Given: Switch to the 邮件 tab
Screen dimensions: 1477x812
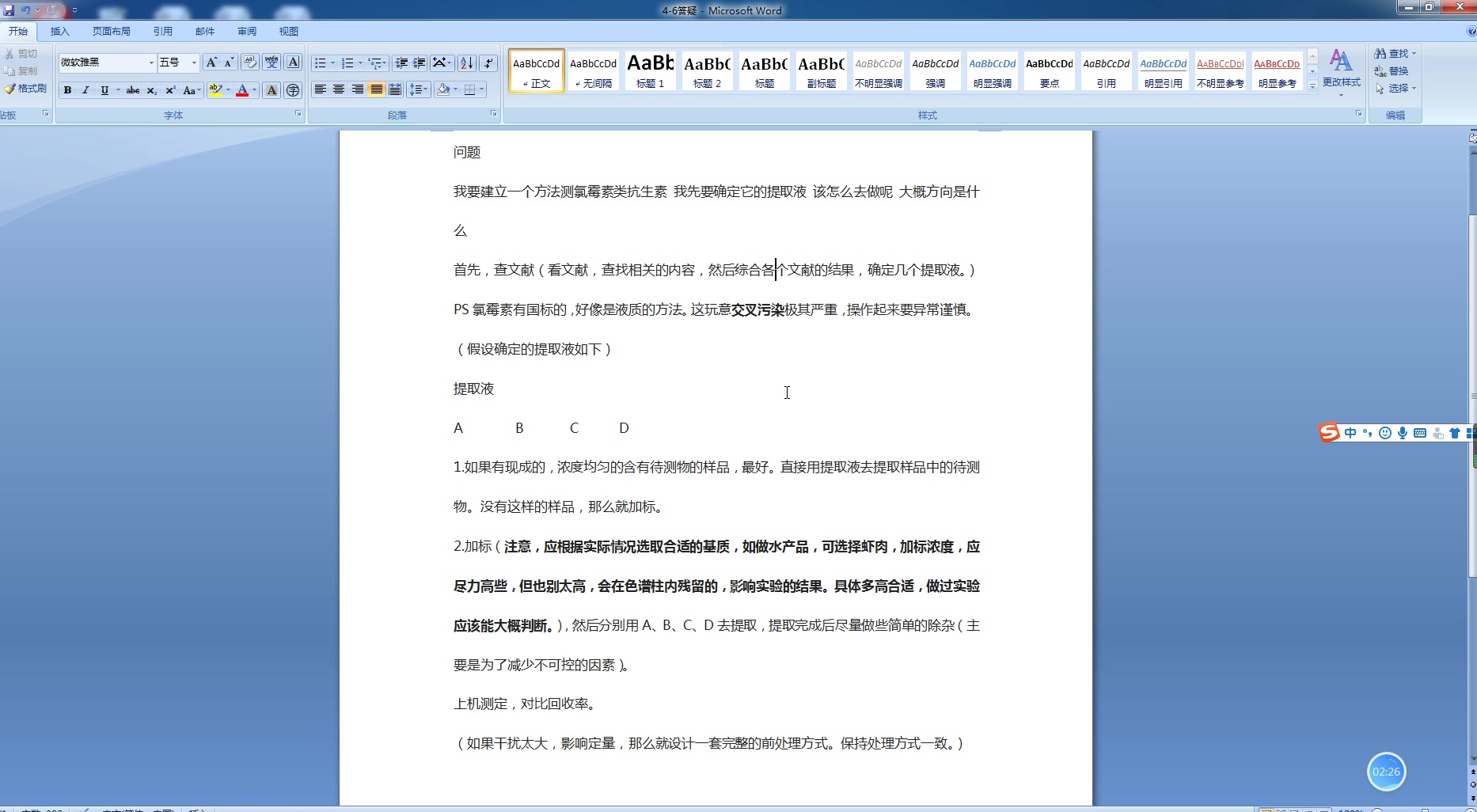Looking at the screenshot, I should (205, 32).
